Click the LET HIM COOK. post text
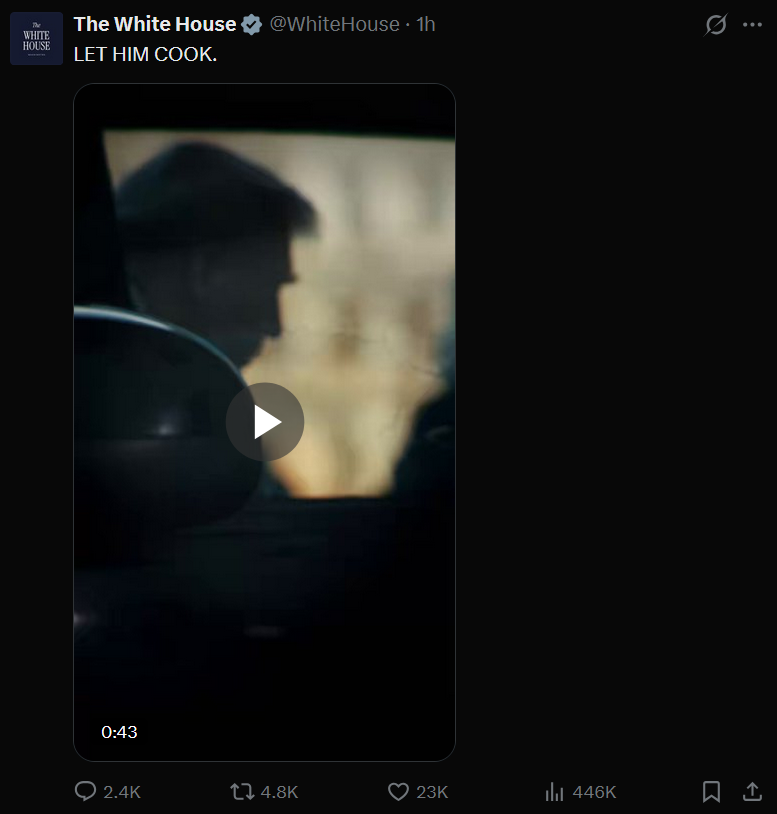Image resolution: width=777 pixels, height=814 pixels. [145, 55]
